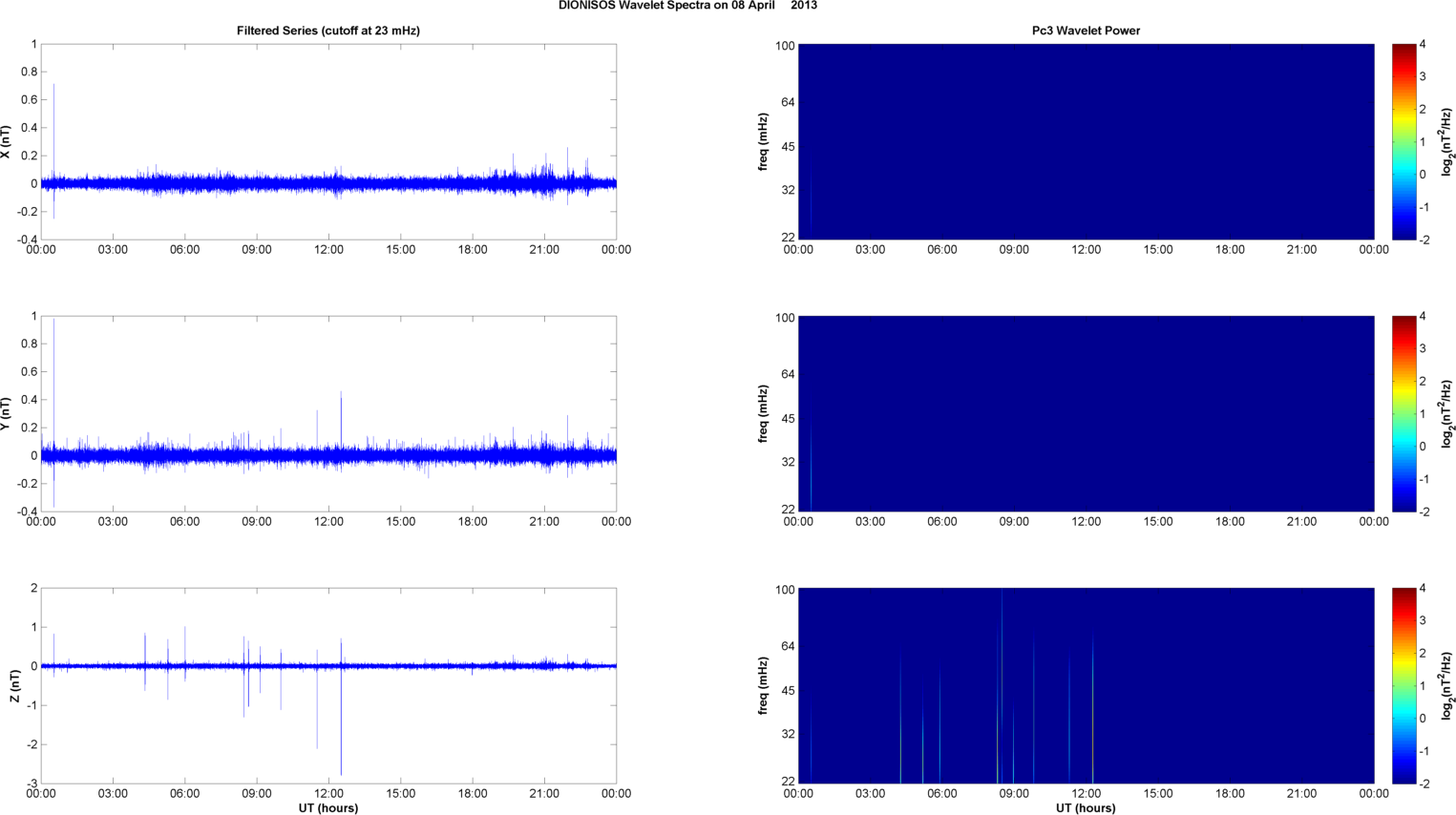The width and height of the screenshot is (1456, 815).
Task: Click the 06:00 tick under the X filtered series
Action: 184,250
